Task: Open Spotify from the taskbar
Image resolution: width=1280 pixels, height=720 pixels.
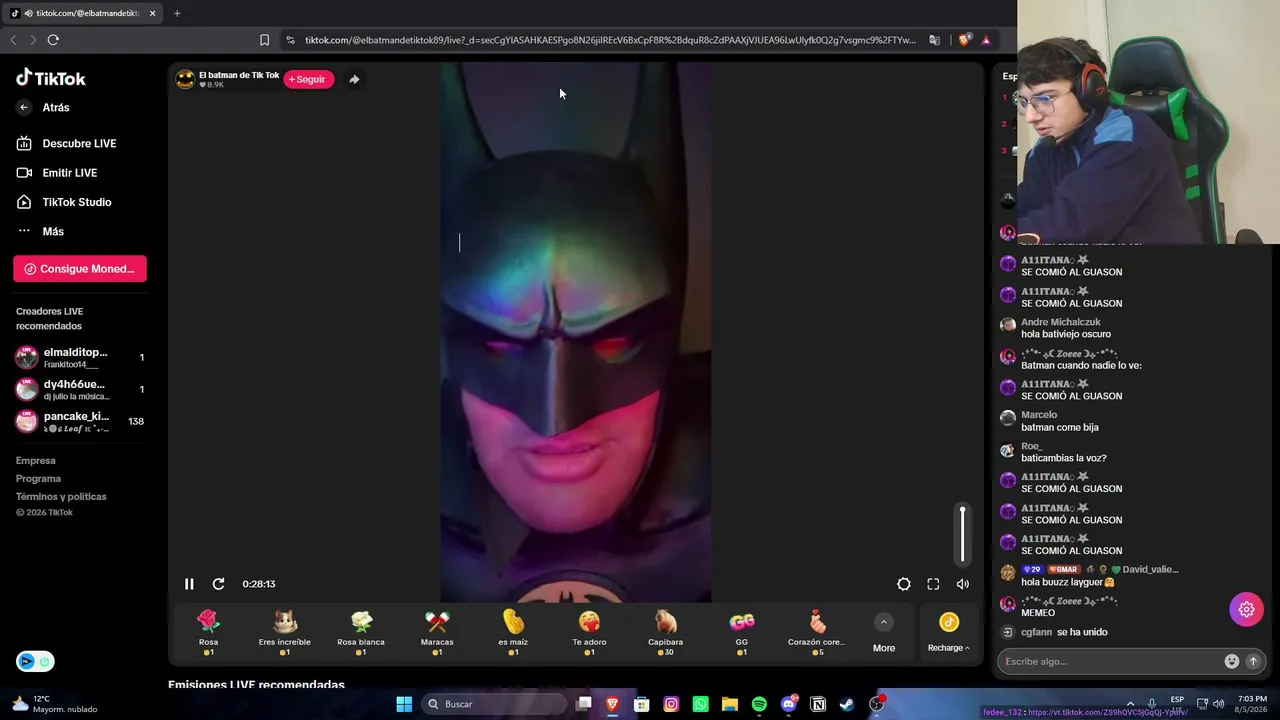Action: tap(759, 704)
